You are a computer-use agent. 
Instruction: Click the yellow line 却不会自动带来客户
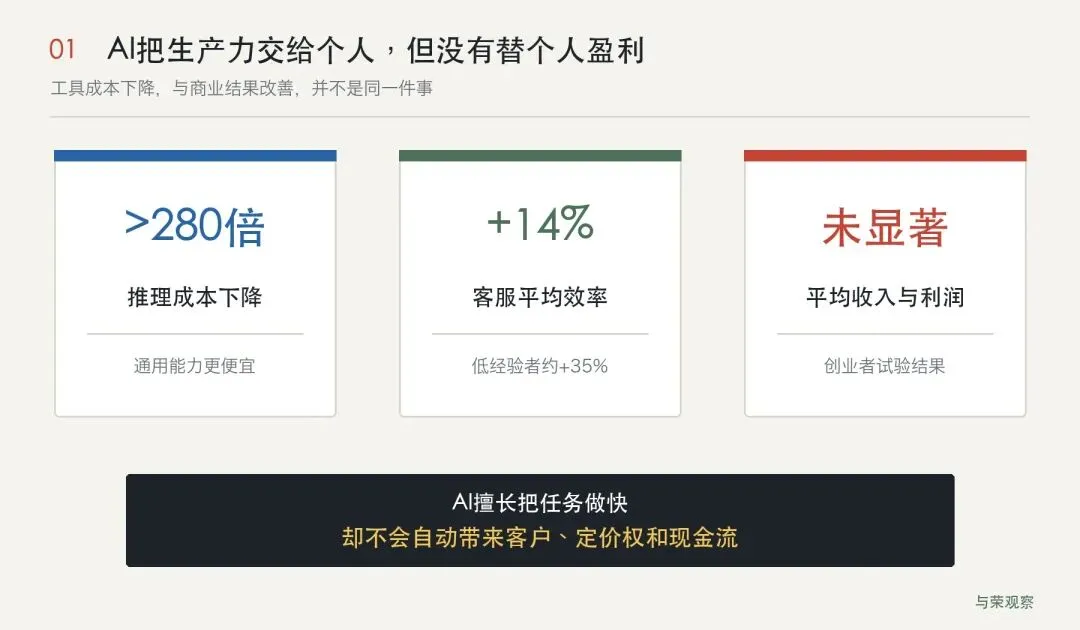pos(446,538)
